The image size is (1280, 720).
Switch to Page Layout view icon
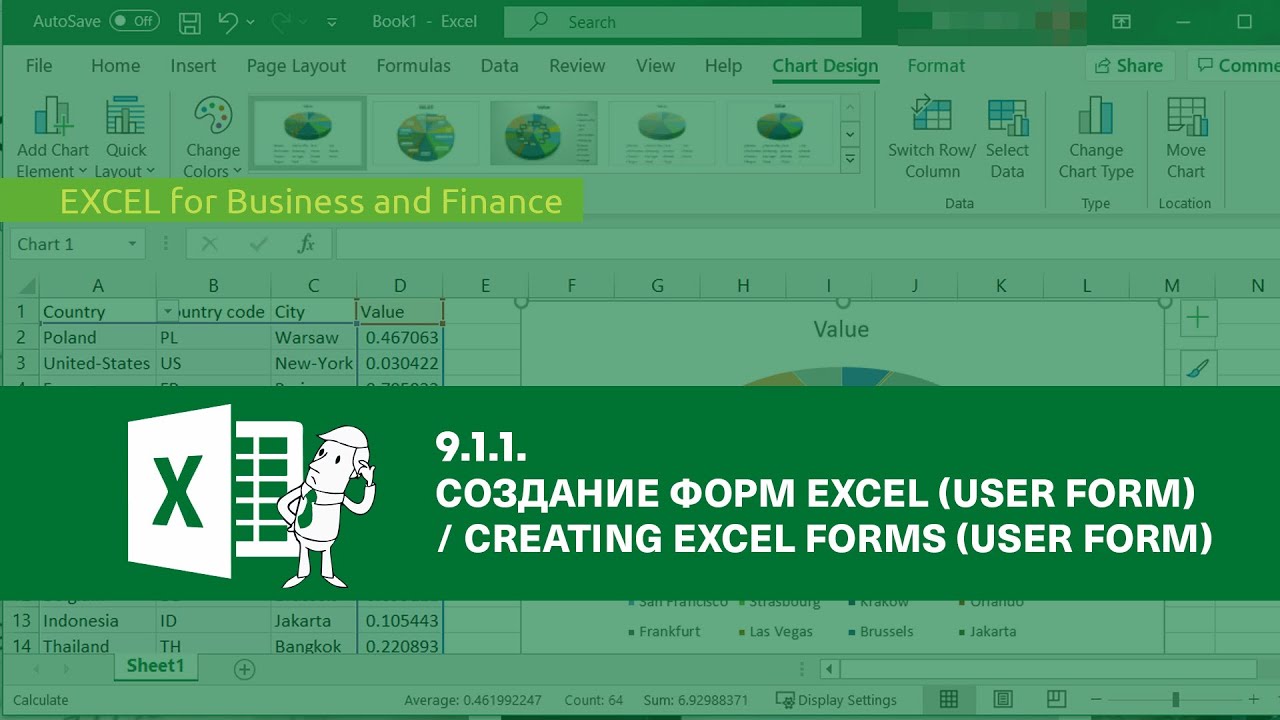pos(1003,699)
